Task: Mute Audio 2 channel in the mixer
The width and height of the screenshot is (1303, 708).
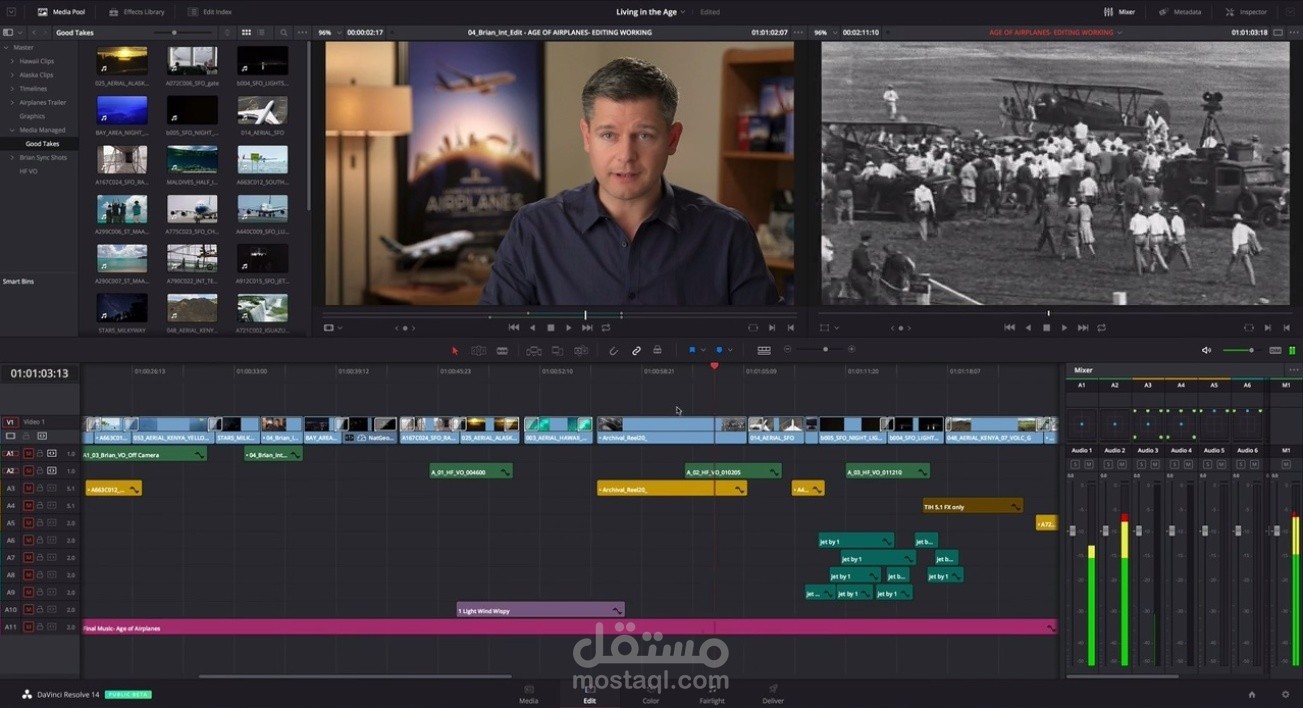Action: click(x=1121, y=465)
